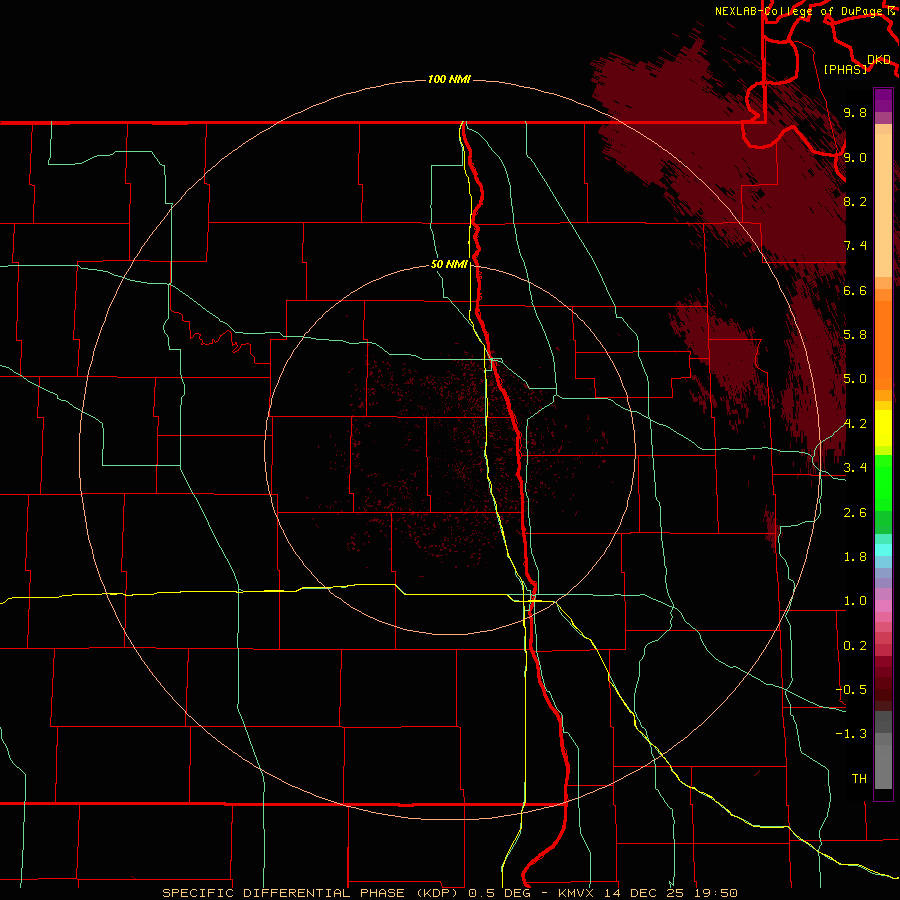
Task: Select the "DKD" product label
Action: tap(879, 60)
